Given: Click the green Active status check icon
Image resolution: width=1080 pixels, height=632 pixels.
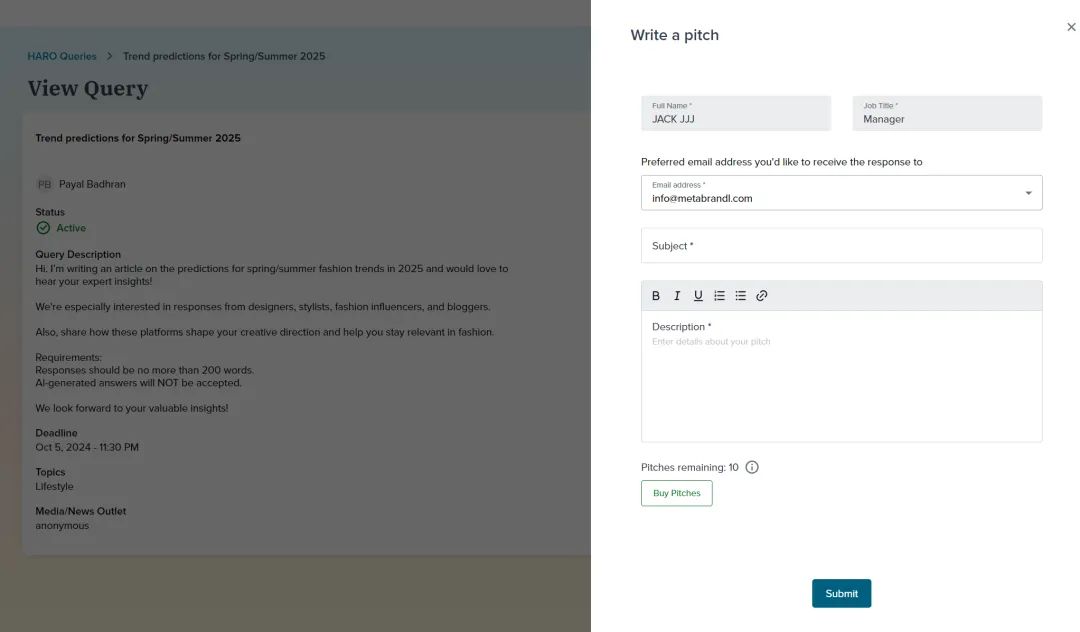Looking at the screenshot, I should (x=43, y=228).
